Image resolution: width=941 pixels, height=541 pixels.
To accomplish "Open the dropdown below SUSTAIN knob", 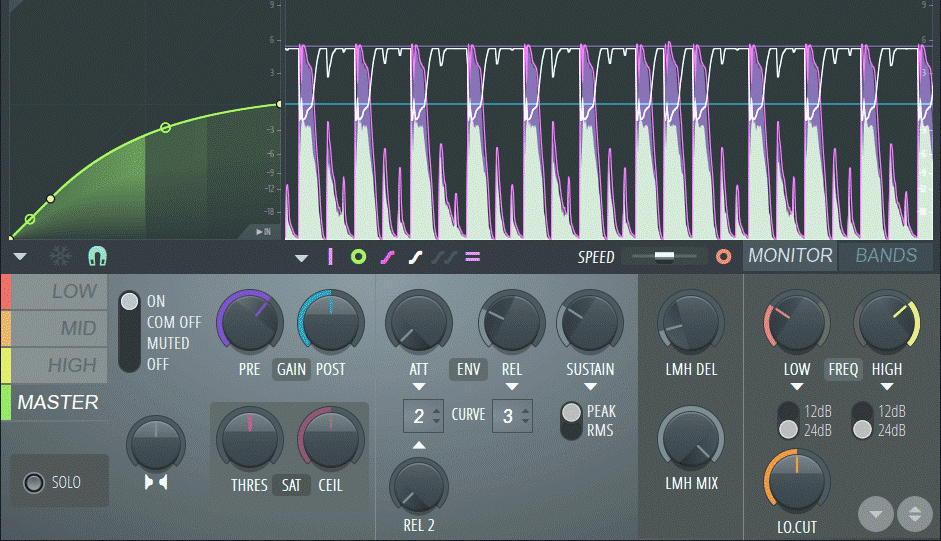I will [x=590, y=387].
